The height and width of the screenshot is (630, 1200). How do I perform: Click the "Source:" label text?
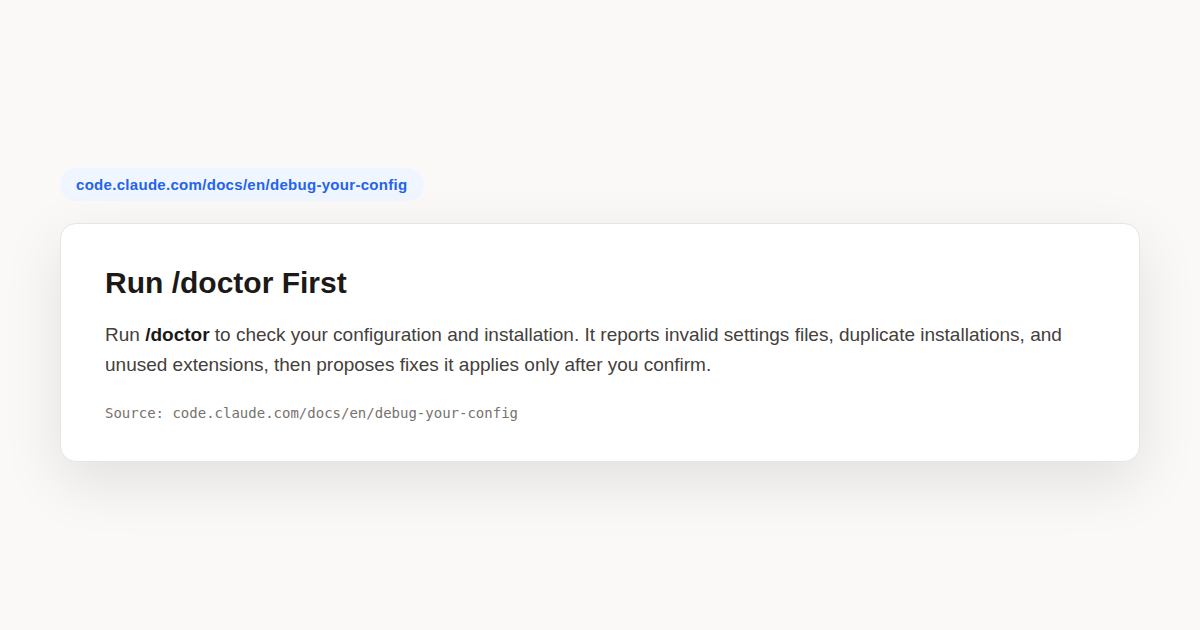134,413
